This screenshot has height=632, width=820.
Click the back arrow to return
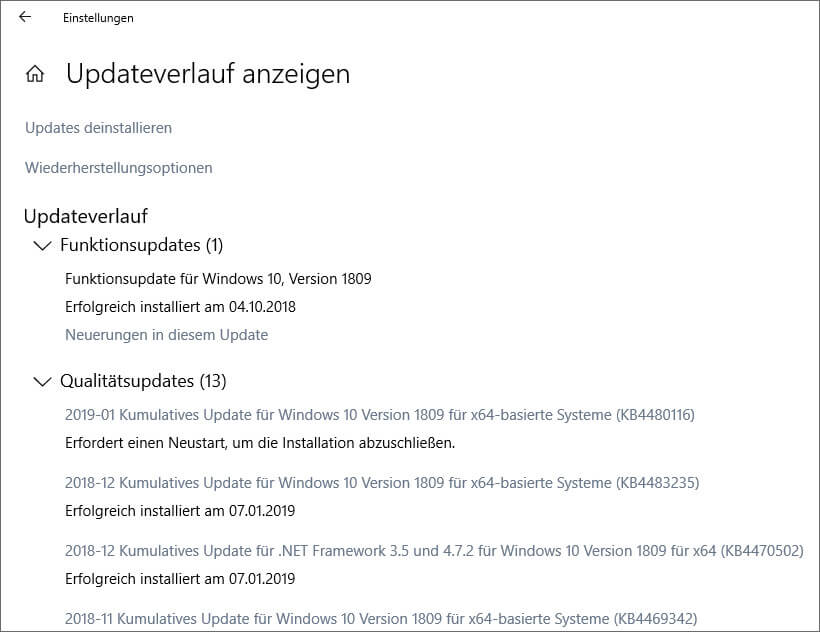(x=26, y=17)
